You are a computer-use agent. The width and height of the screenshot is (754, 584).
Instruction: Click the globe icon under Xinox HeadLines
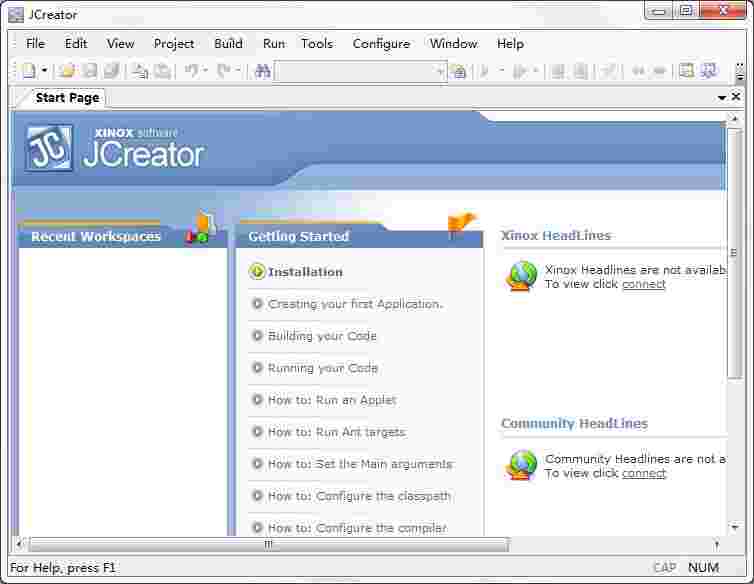(x=522, y=276)
